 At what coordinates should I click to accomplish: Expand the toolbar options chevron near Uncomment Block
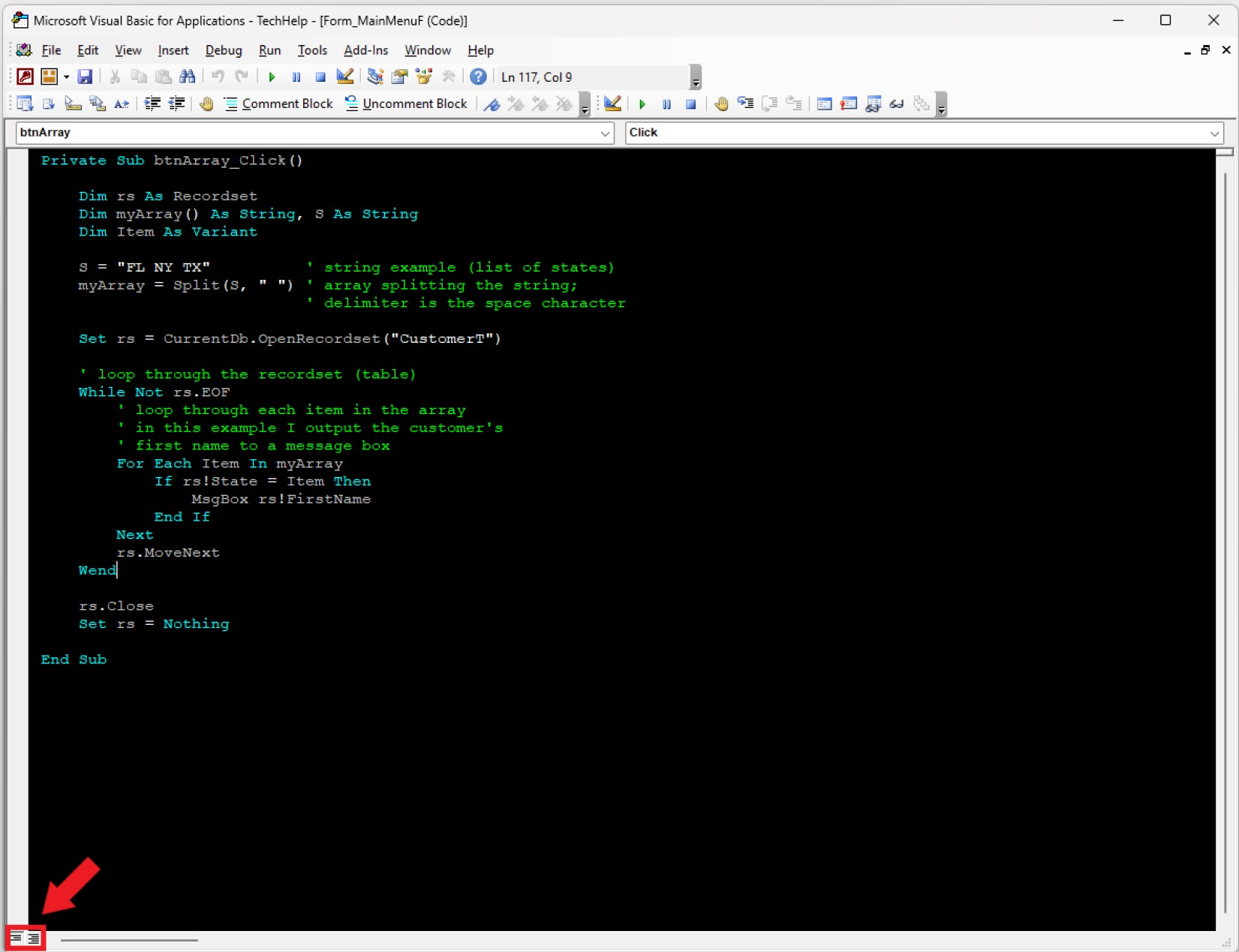(584, 106)
